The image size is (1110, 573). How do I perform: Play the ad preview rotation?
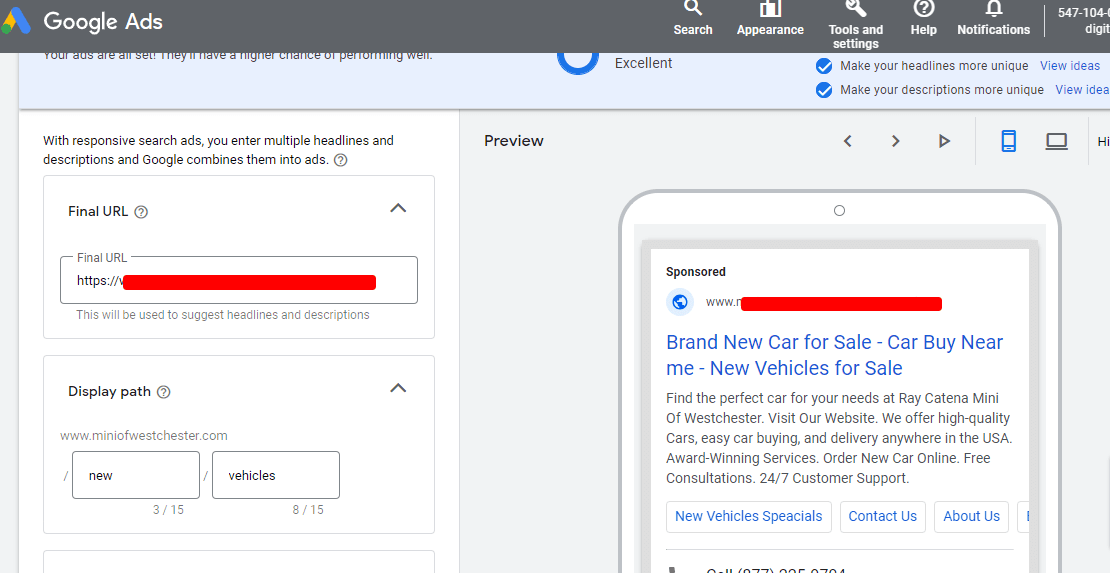(944, 141)
